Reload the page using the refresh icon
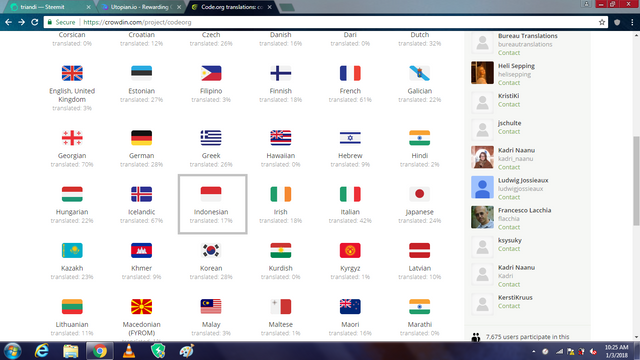 tap(35, 22)
